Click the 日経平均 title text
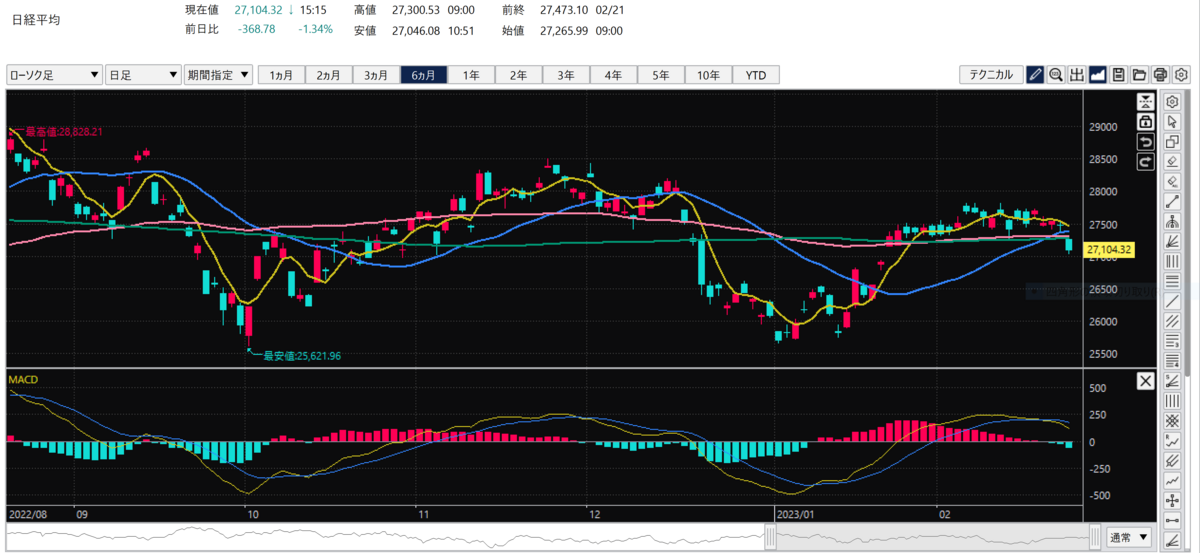The image size is (1200, 553). [x=36, y=20]
